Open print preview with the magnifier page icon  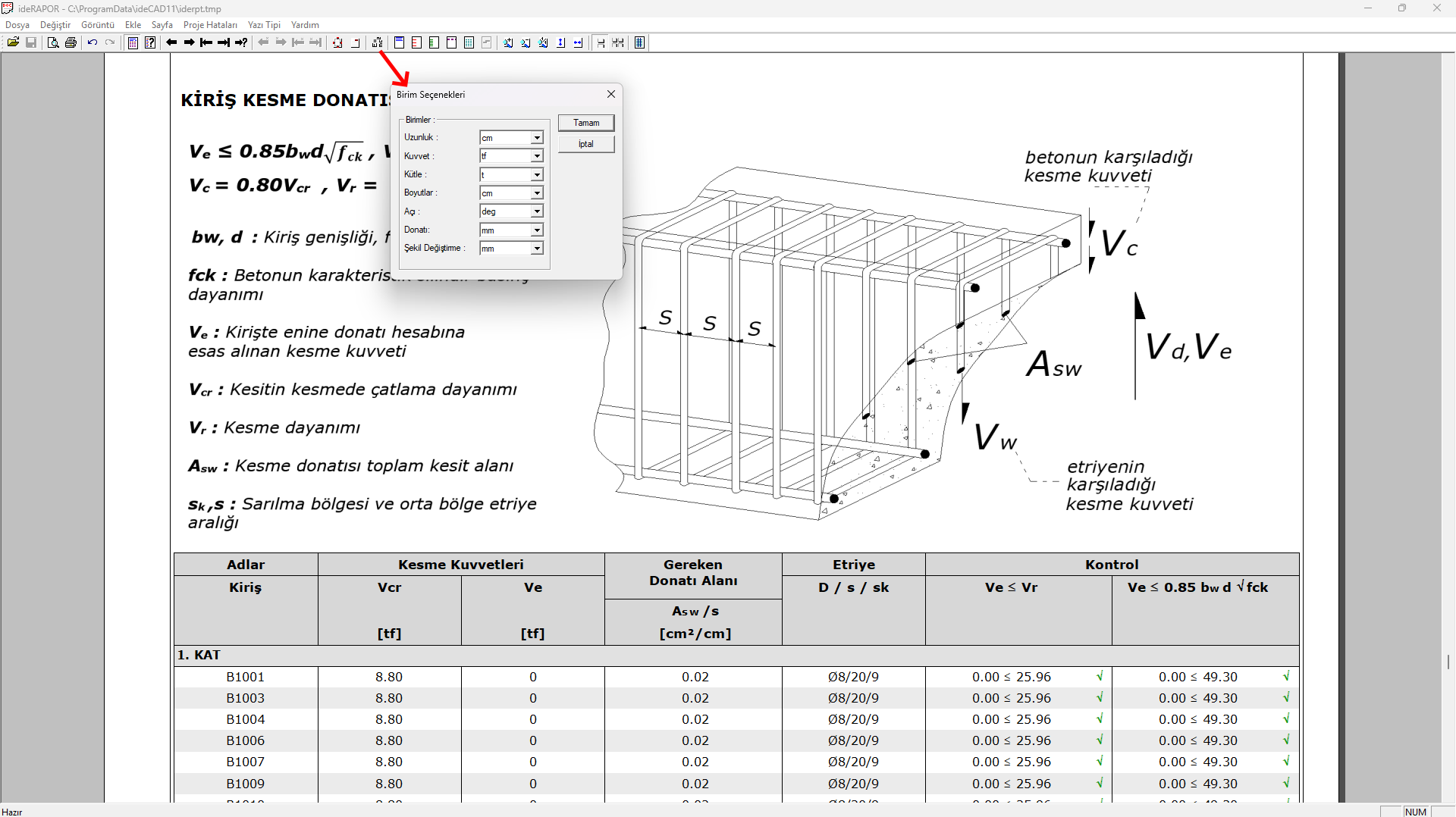pyautogui.click(x=52, y=42)
